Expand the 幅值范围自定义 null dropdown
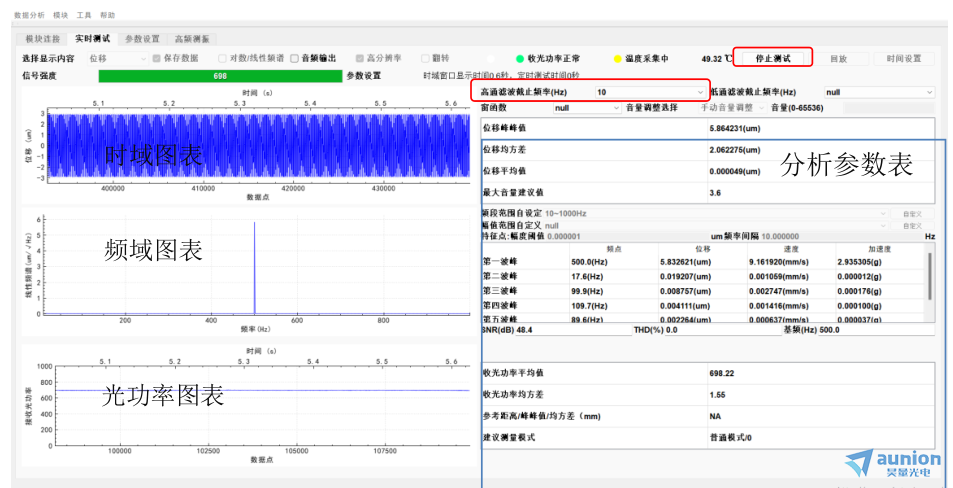 (715, 225)
